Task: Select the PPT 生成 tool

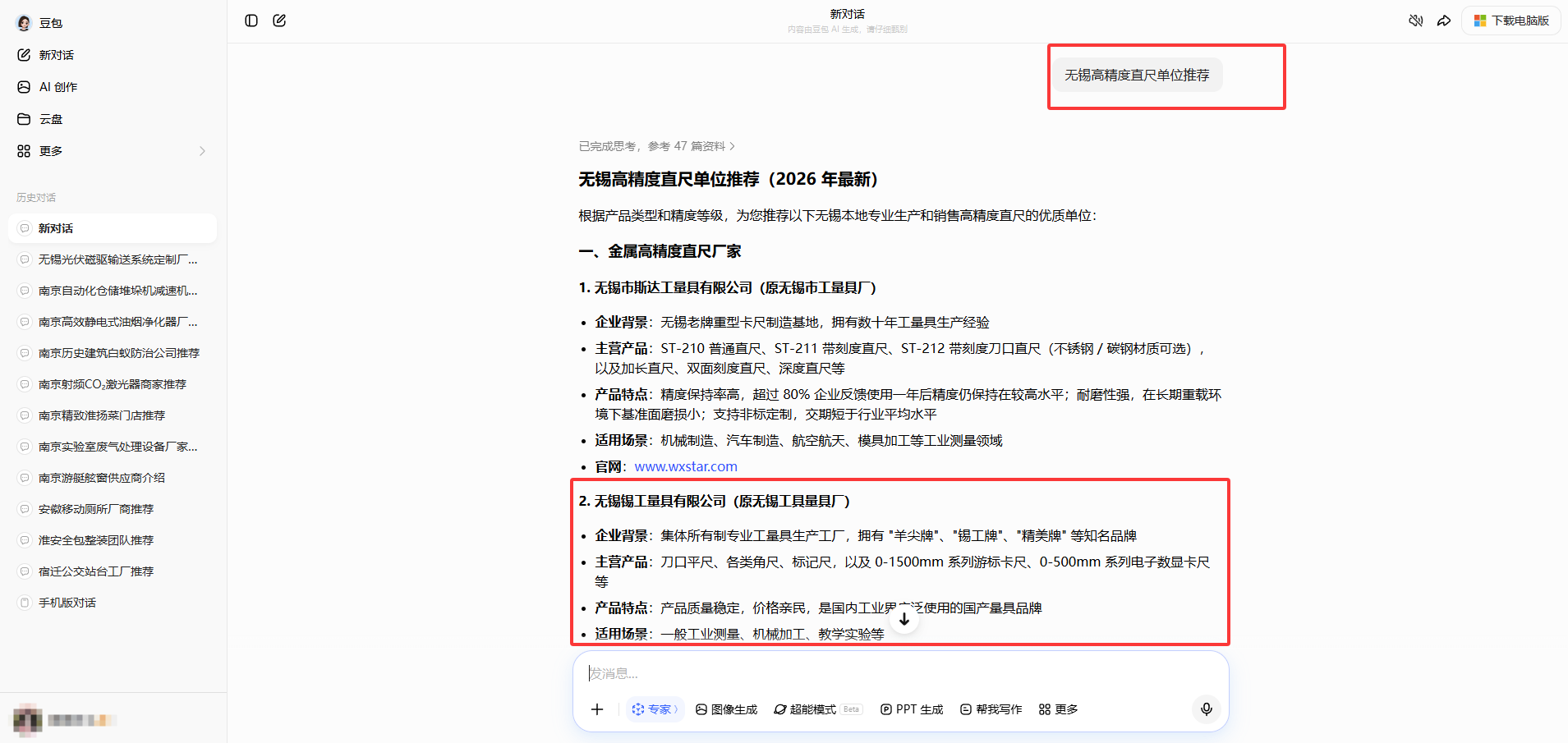Action: [x=912, y=709]
